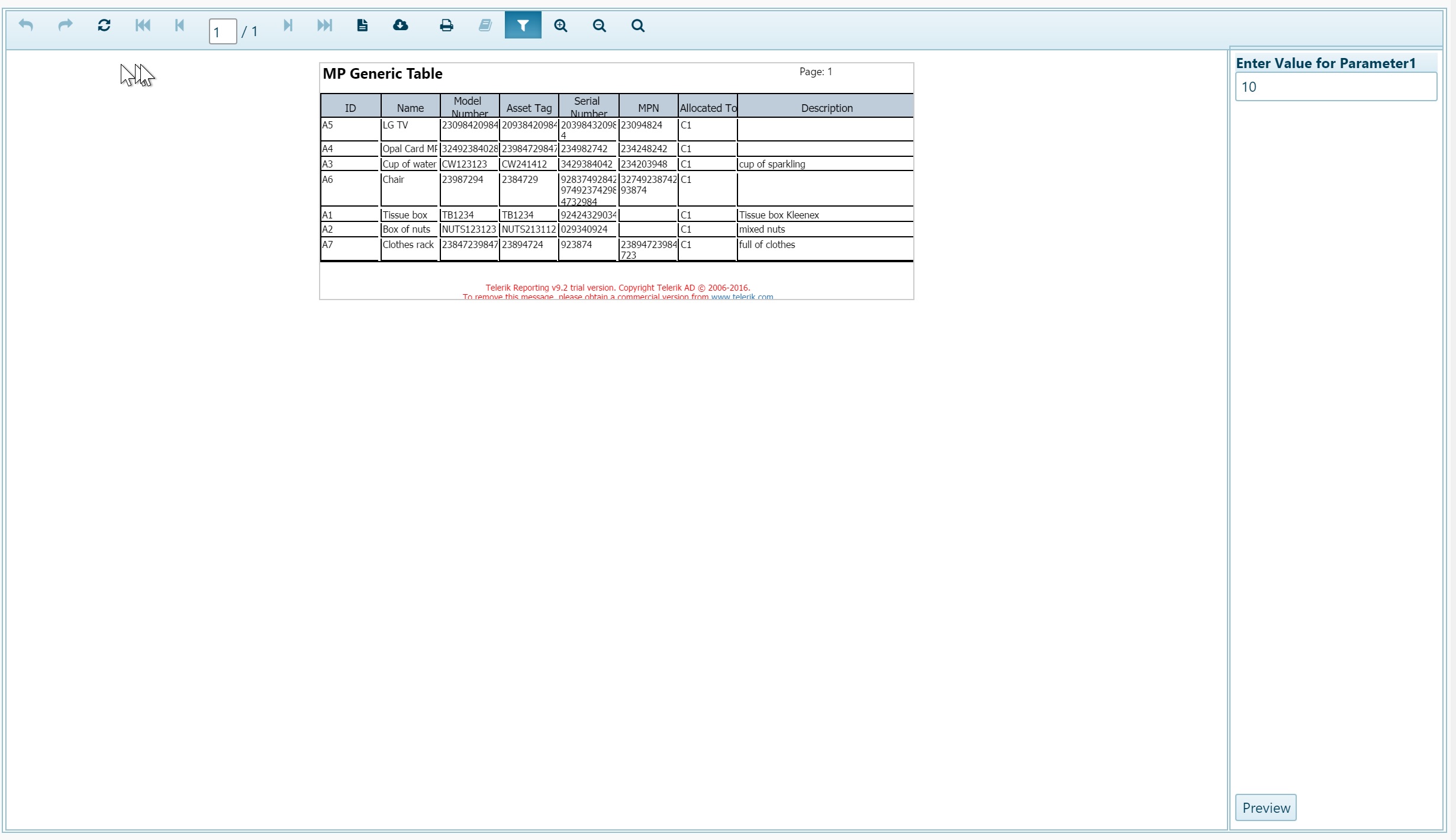The width and height of the screenshot is (1456, 840).
Task: Go to the first page
Action: [x=143, y=25]
